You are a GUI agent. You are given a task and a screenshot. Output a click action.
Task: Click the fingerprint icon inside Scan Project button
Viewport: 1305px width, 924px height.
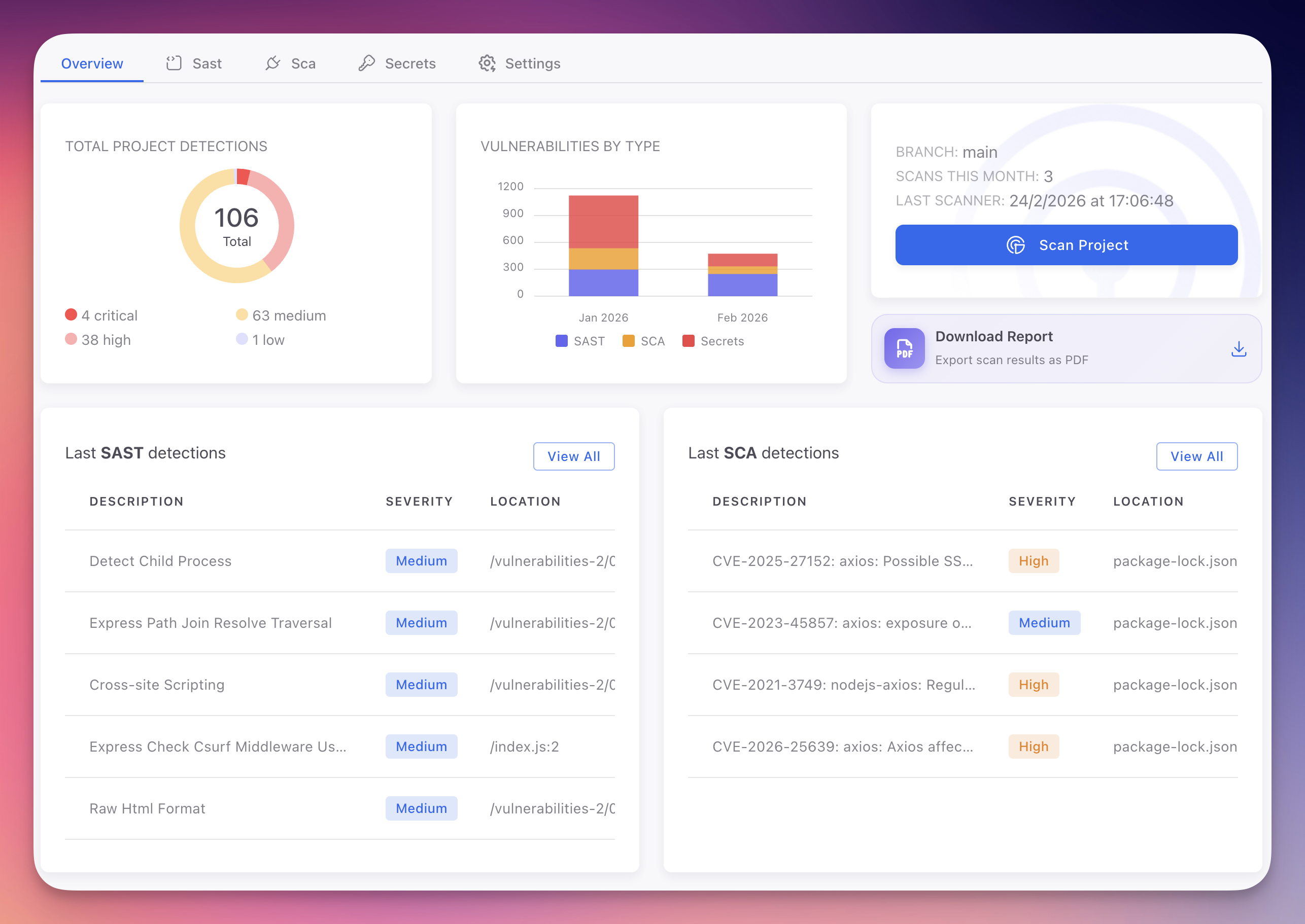1016,244
